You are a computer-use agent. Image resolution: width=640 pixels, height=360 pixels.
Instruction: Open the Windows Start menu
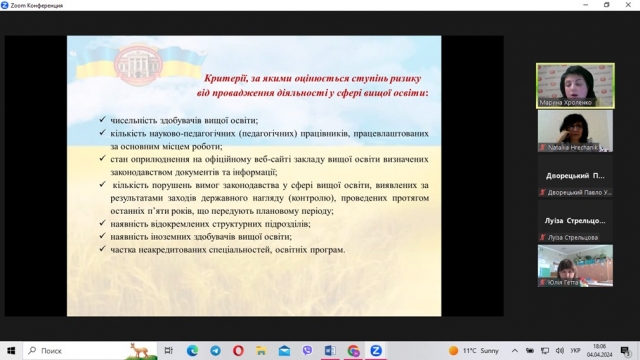point(11,351)
